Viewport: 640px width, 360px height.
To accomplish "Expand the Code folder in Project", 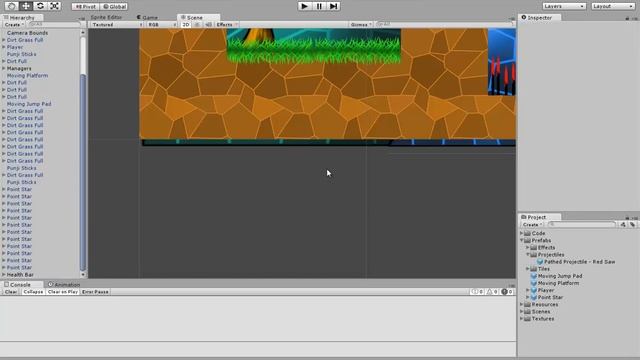I will pos(521,233).
